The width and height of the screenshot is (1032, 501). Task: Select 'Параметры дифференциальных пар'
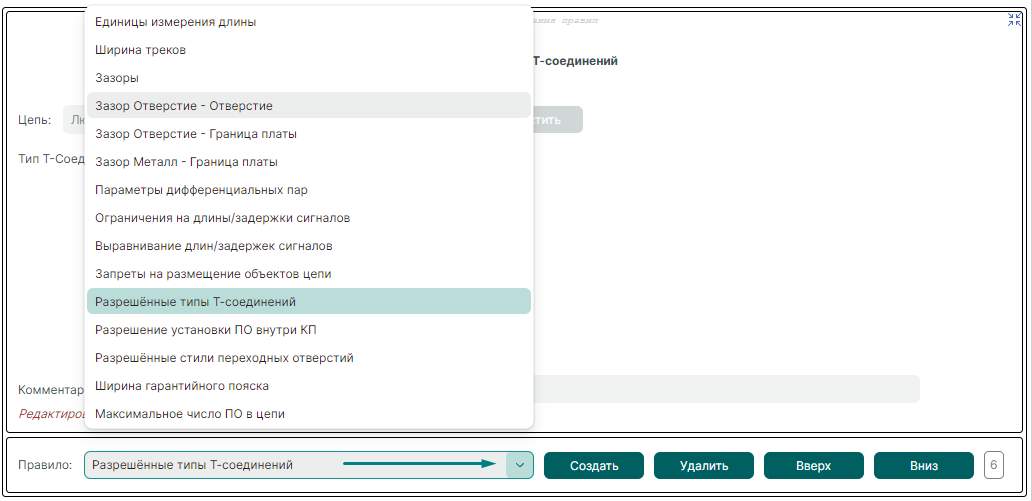coord(309,190)
